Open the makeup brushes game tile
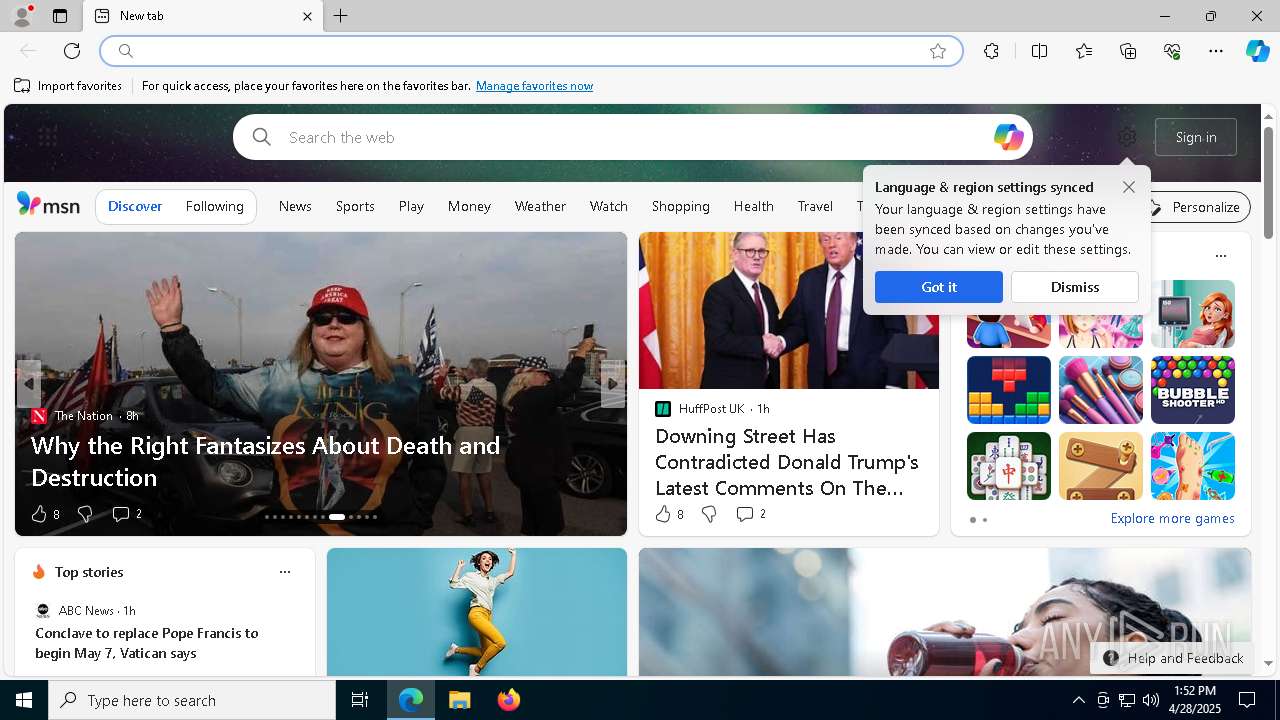This screenshot has height=720, width=1280. click(x=1100, y=390)
